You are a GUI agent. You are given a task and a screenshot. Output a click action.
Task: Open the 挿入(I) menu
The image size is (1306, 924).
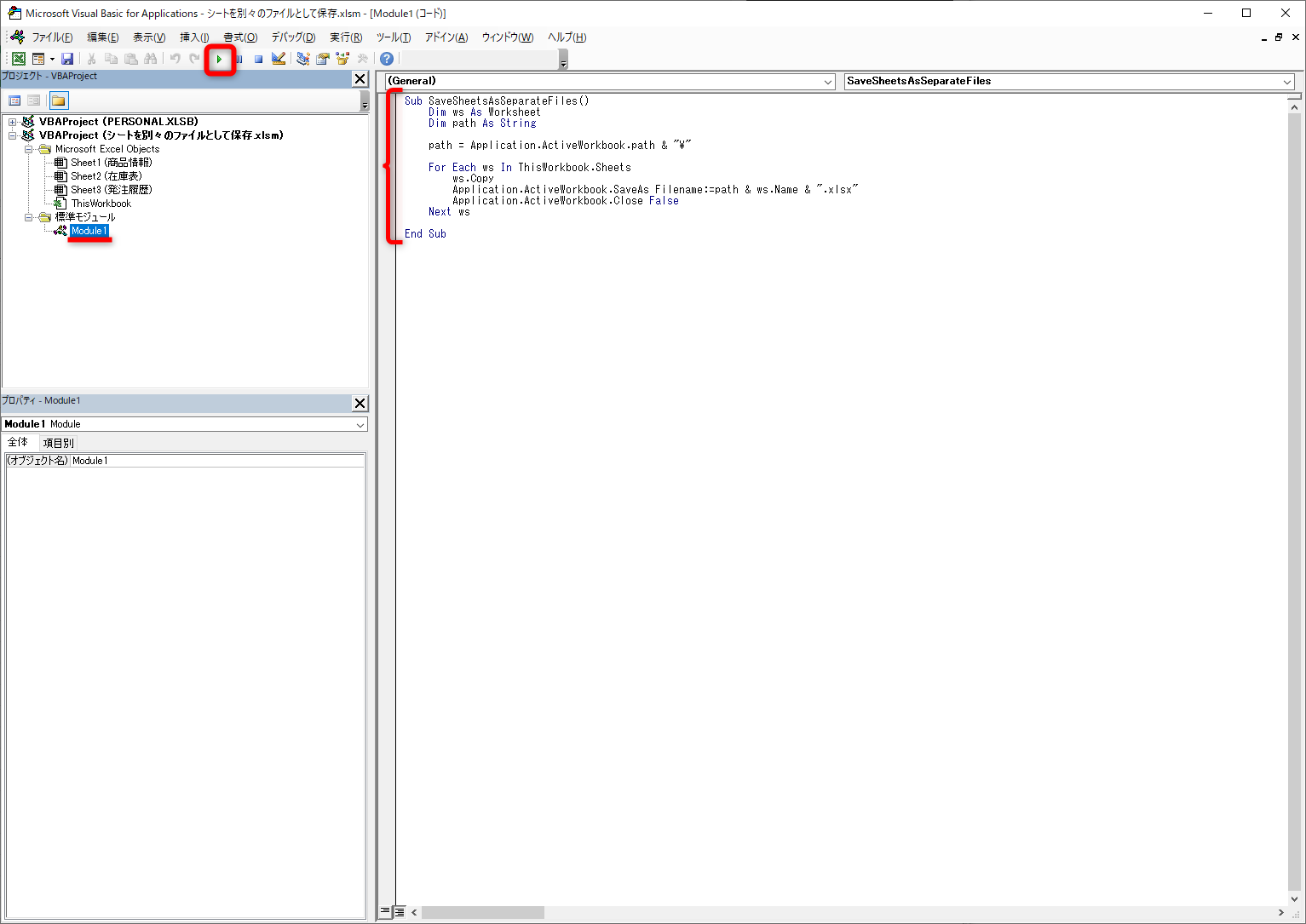(194, 37)
